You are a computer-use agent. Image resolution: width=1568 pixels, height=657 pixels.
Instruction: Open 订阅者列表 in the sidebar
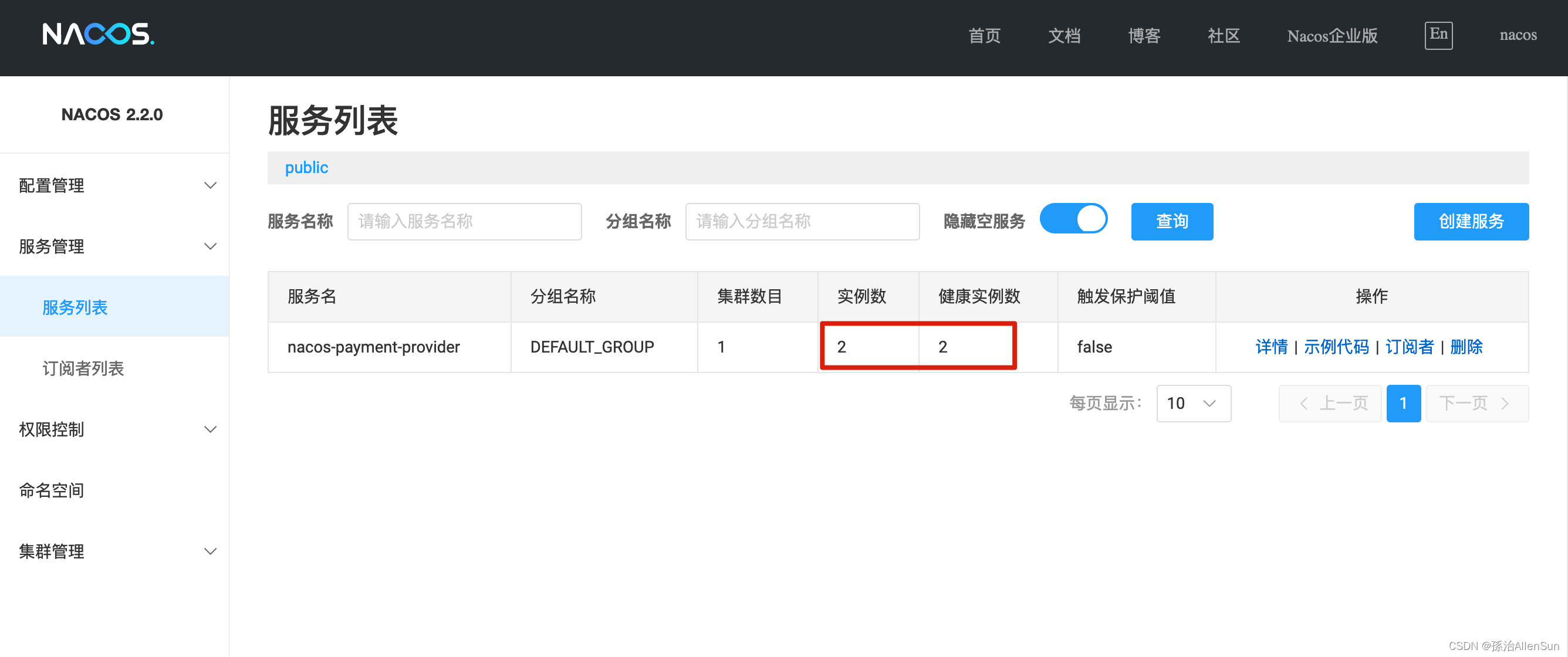pos(83,368)
